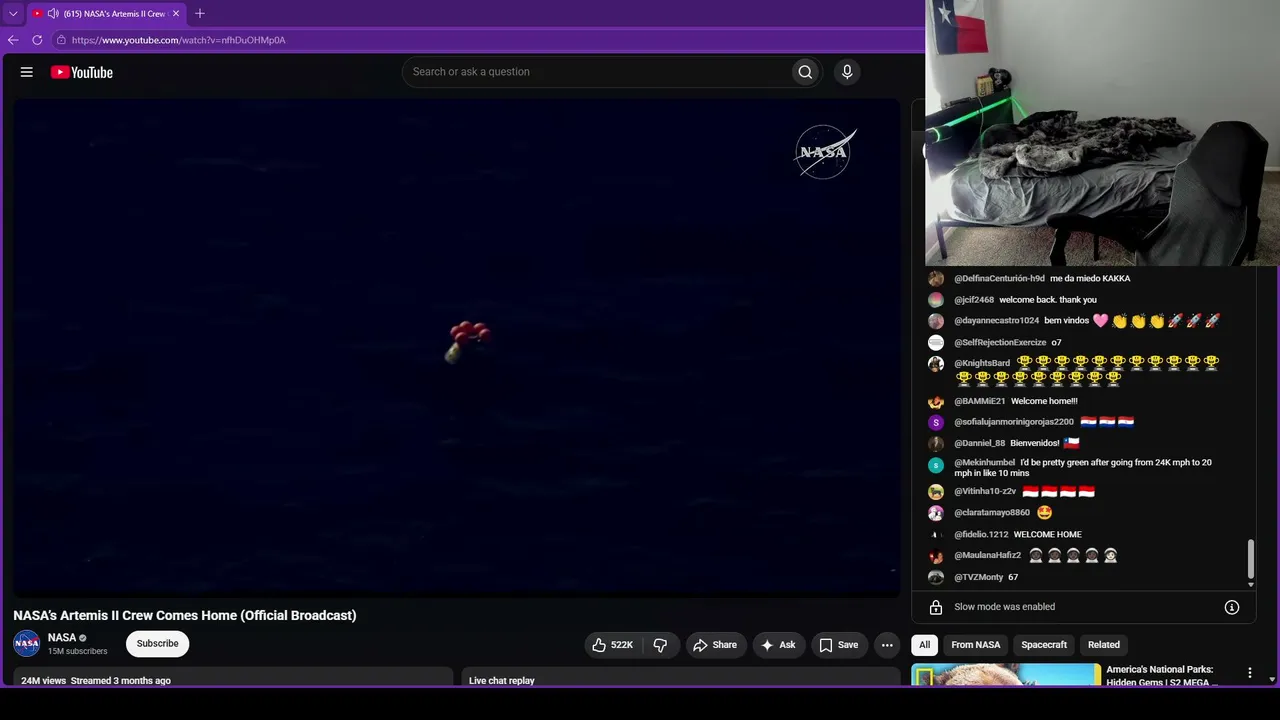This screenshot has height=720, width=1280.
Task: Click the avatar of @KnightsBard
Action: point(936,364)
